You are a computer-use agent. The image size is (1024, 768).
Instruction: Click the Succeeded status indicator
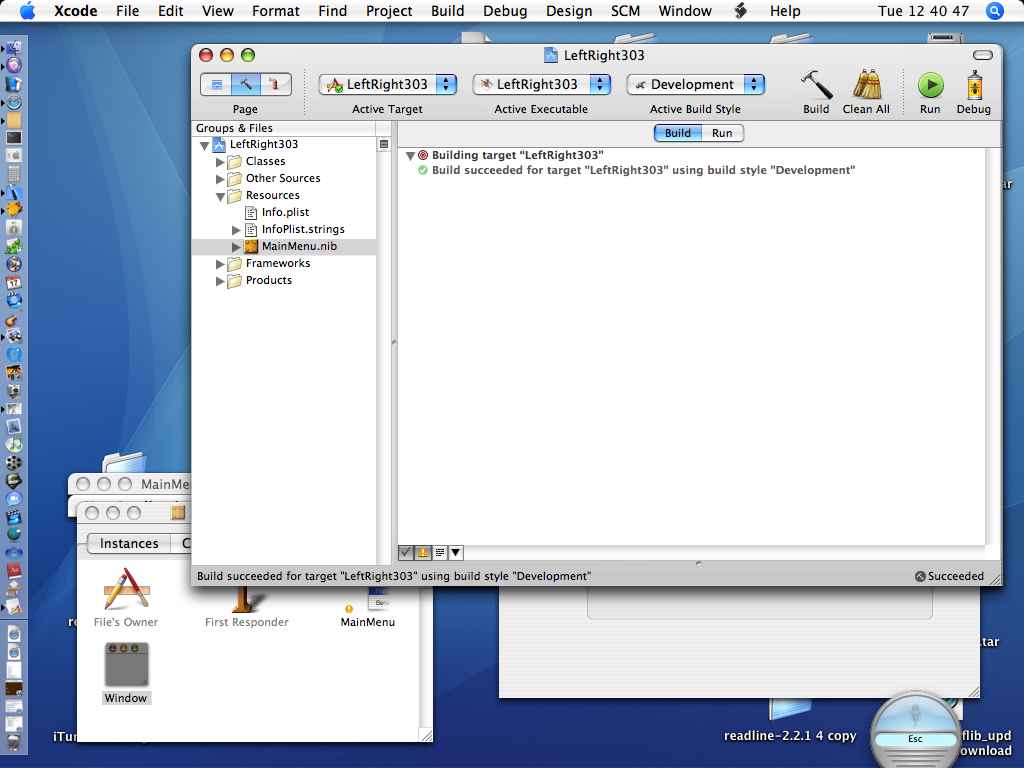tap(949, 576)
